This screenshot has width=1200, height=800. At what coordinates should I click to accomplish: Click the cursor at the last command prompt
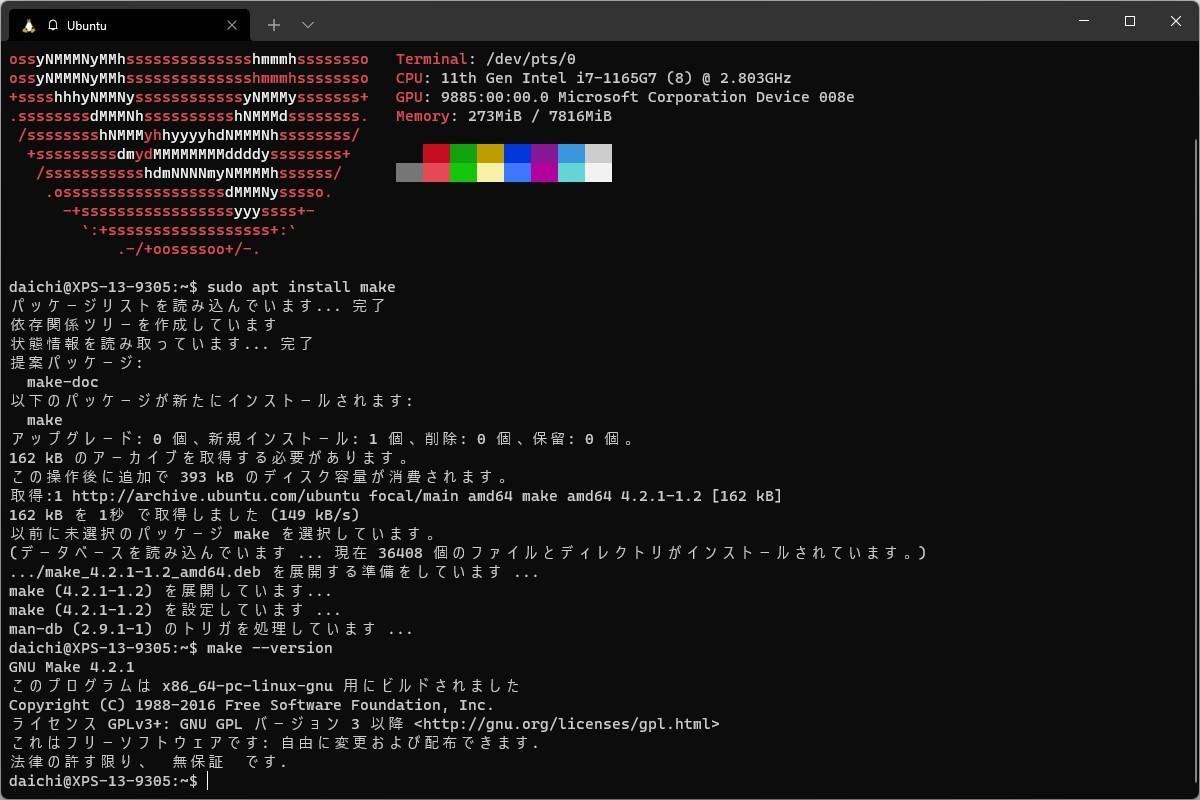pos(208,781)
